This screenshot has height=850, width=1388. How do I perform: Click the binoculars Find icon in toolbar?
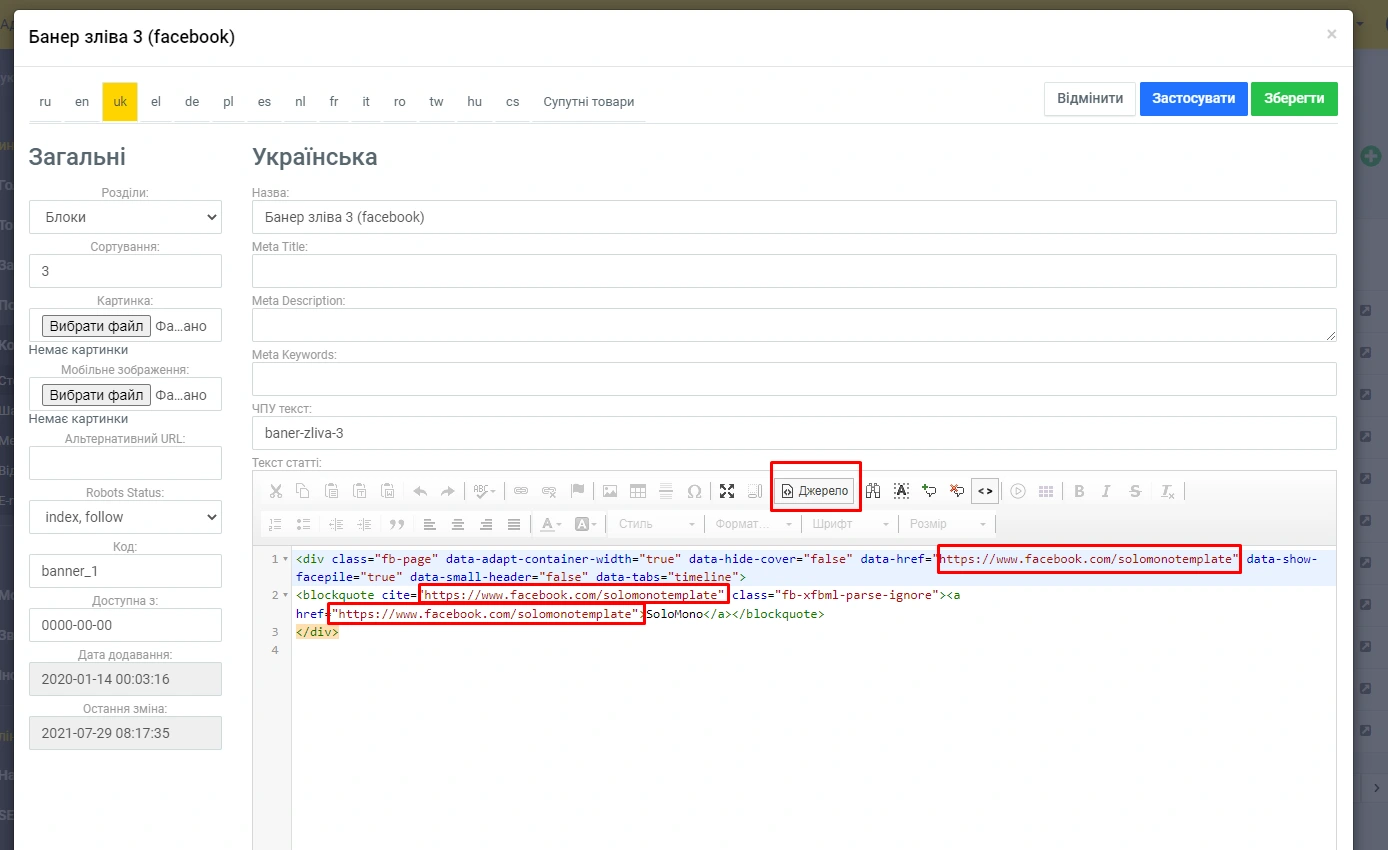(872, 491)
